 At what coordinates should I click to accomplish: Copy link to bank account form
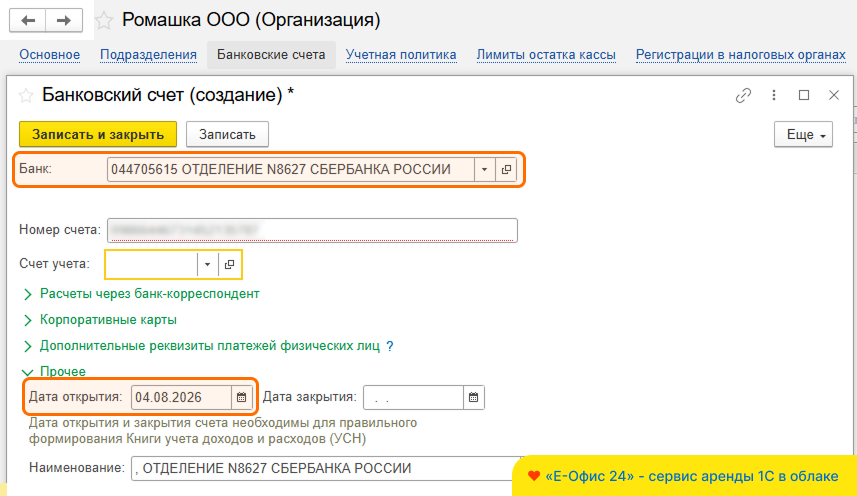pos(743,95)
